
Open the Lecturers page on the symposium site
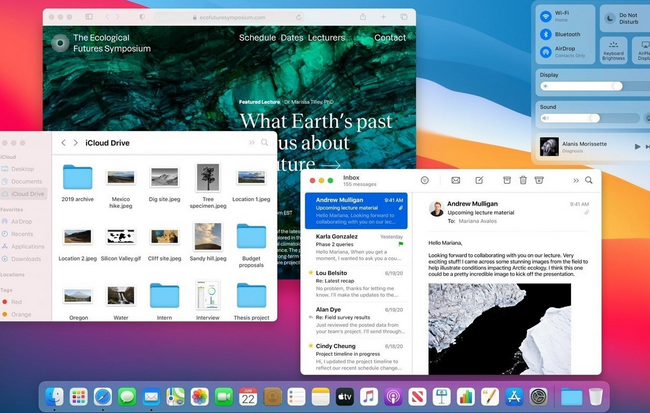[326, 38]
